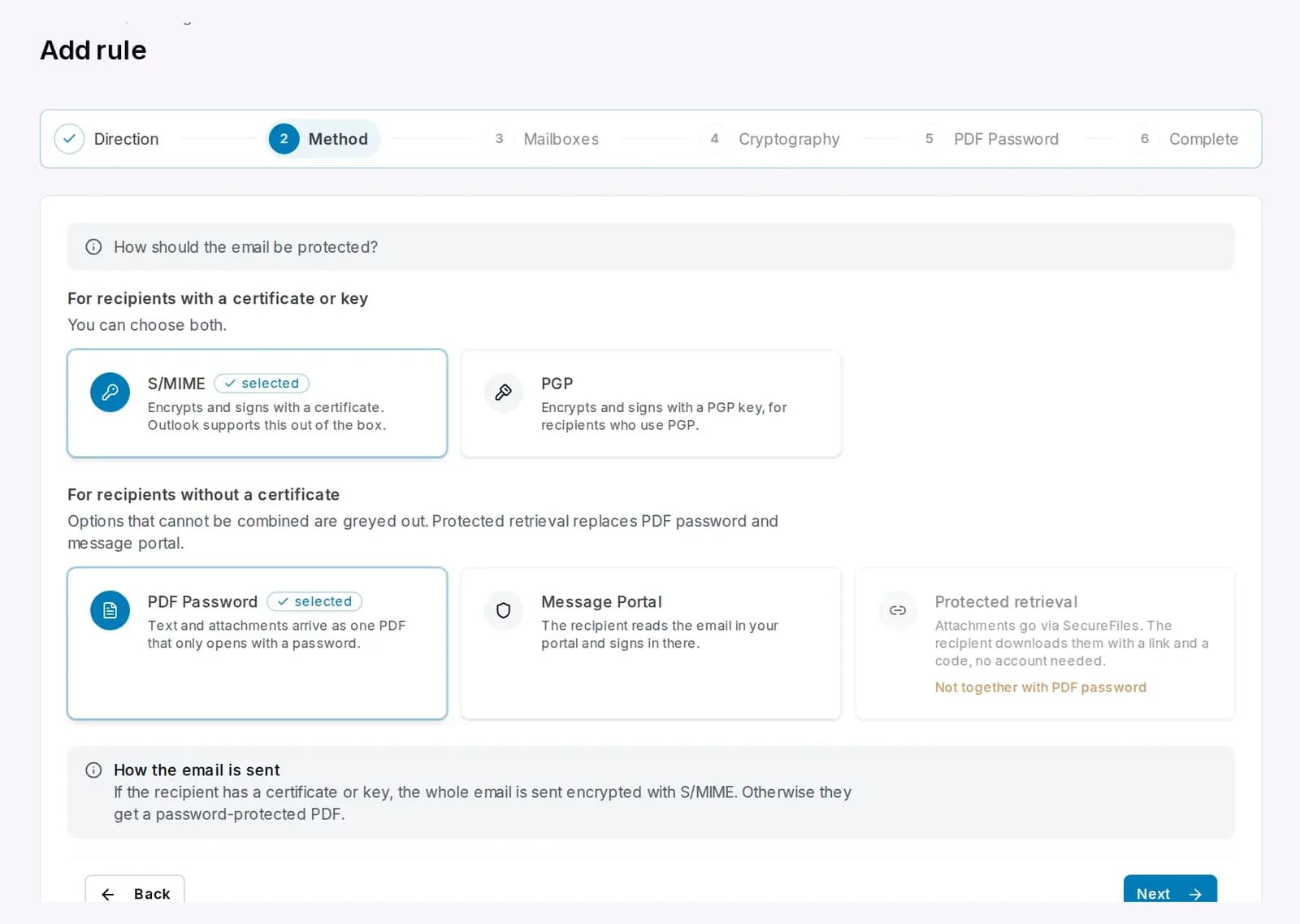
Task: Choose the Message Portal option card
Action: [x=651, y=643]
